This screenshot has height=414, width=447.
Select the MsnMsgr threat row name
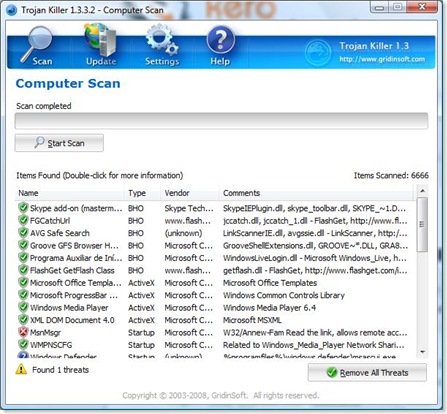pyautogui.click(x=45, y=333)
